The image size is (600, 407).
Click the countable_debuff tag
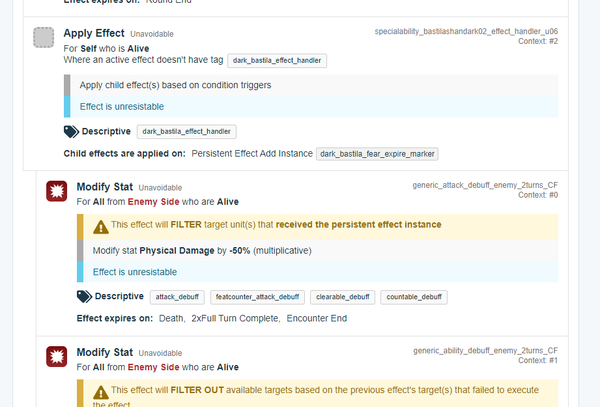point(414,297)
